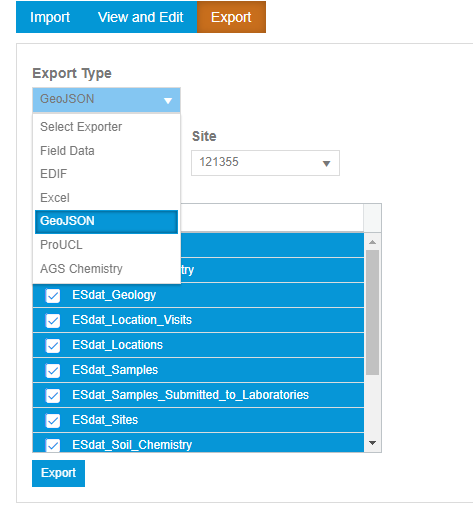Collapse the Export Type GeoJSON dropdown

[x=106, y=100]
